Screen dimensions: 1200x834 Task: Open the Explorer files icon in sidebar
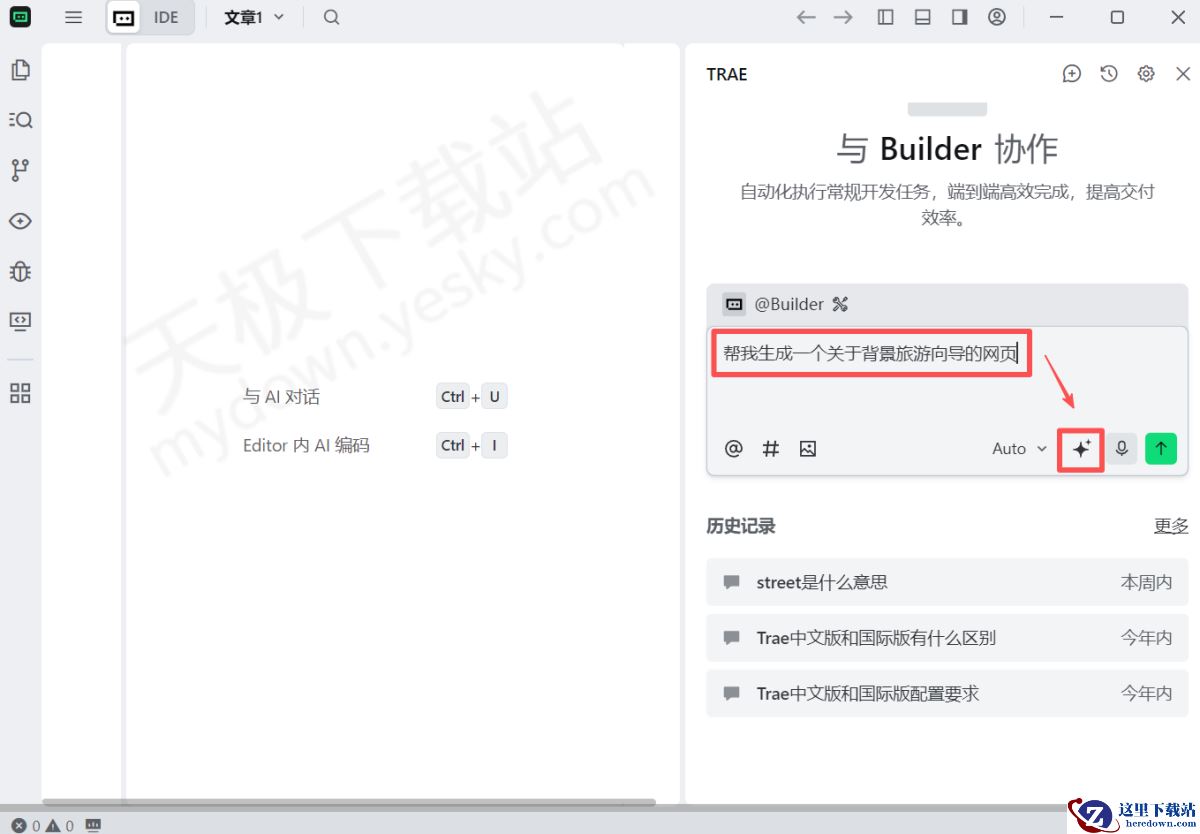pos(20,70)
